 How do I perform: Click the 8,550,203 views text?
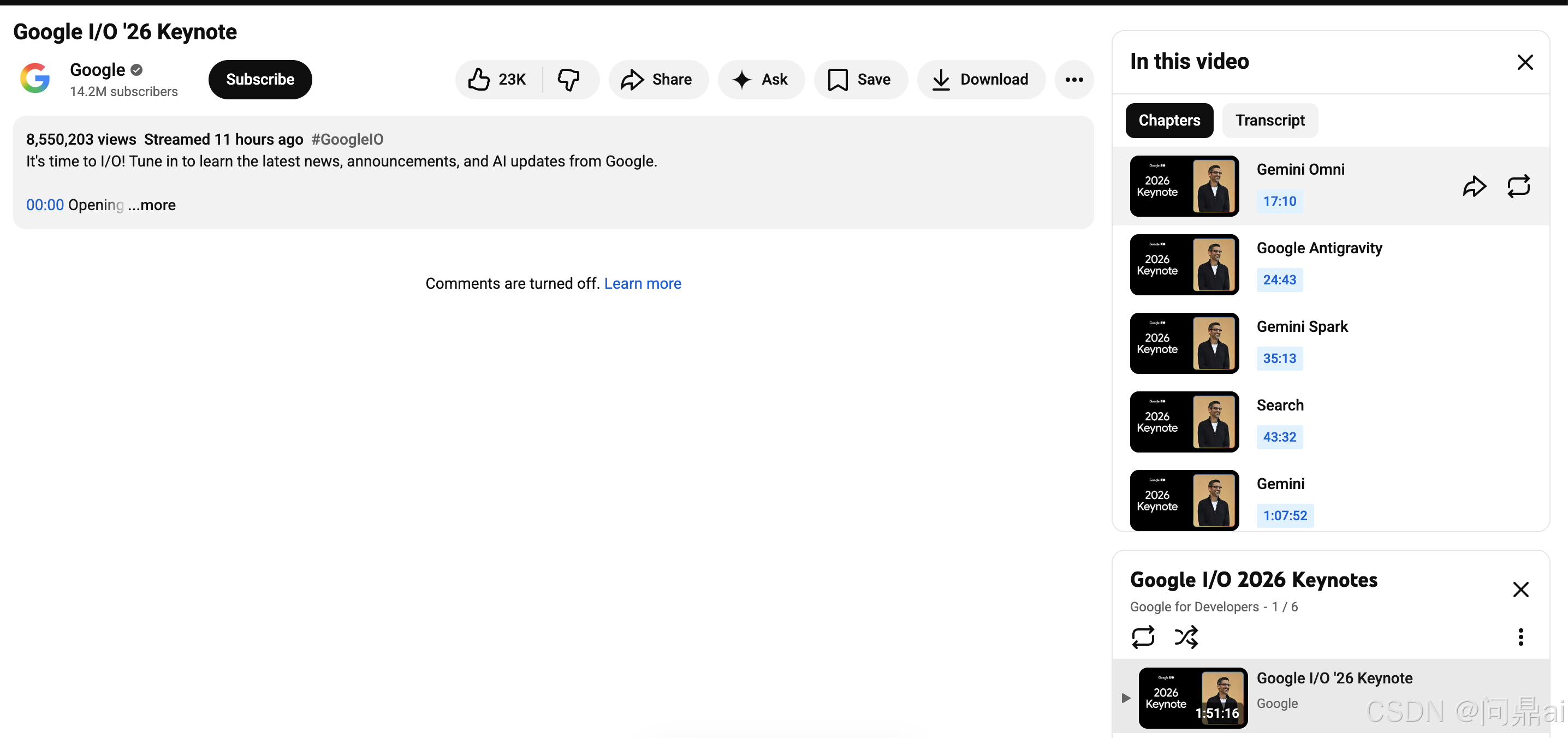[81, 139]
